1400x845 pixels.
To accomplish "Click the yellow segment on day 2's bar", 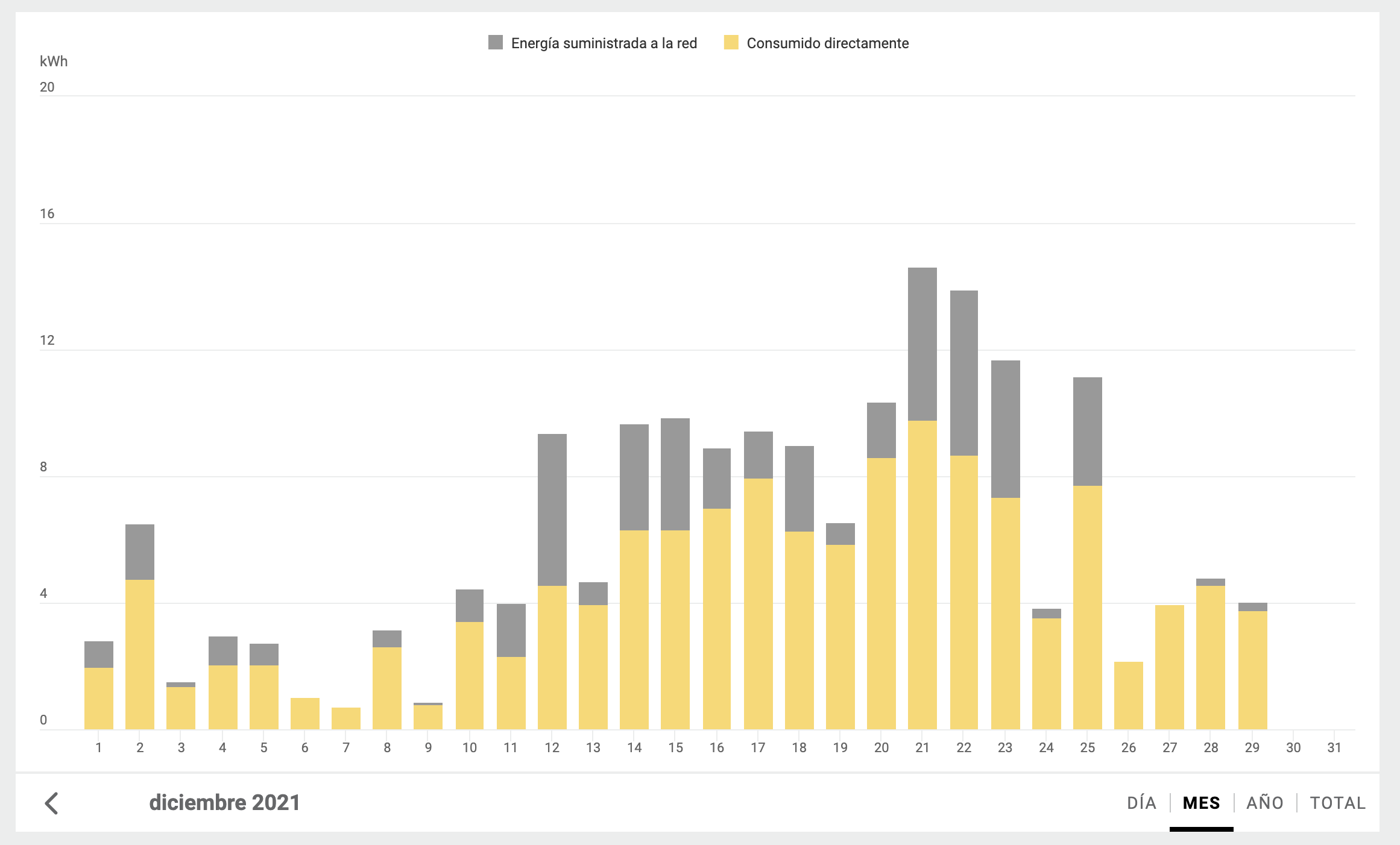I will [x=140, y=655].
